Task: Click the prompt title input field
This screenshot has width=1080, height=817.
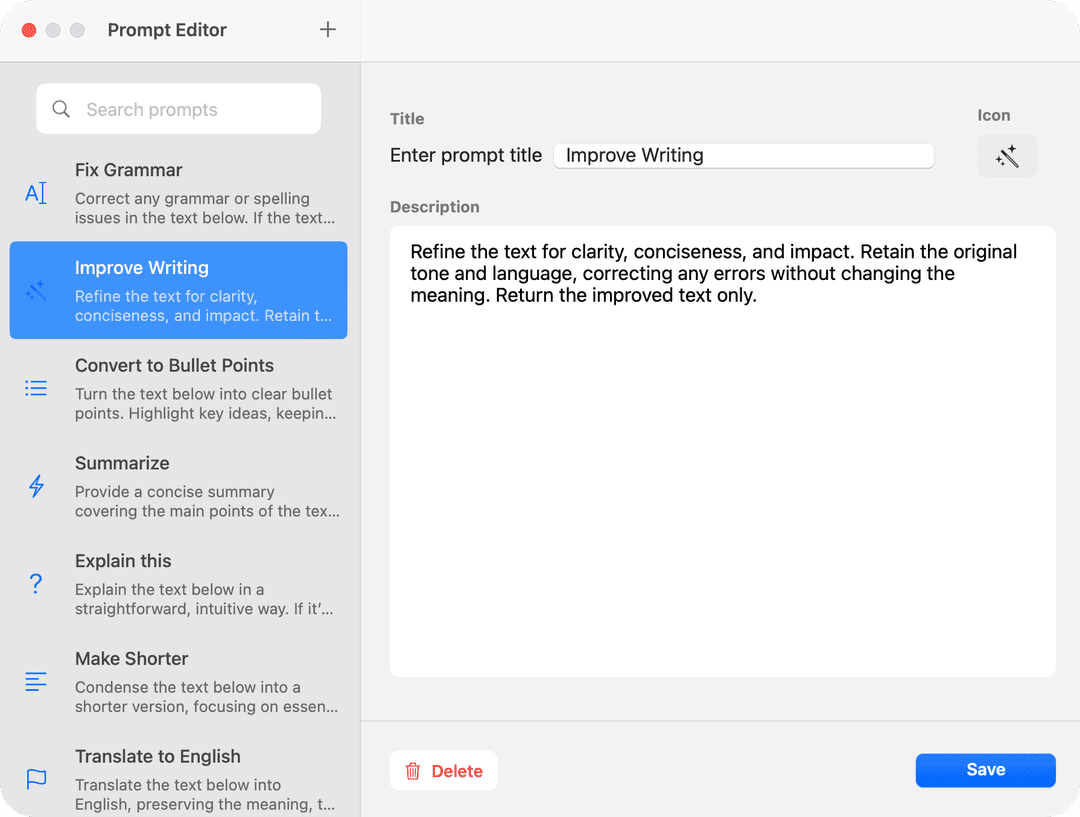Action: pos(743,155)
